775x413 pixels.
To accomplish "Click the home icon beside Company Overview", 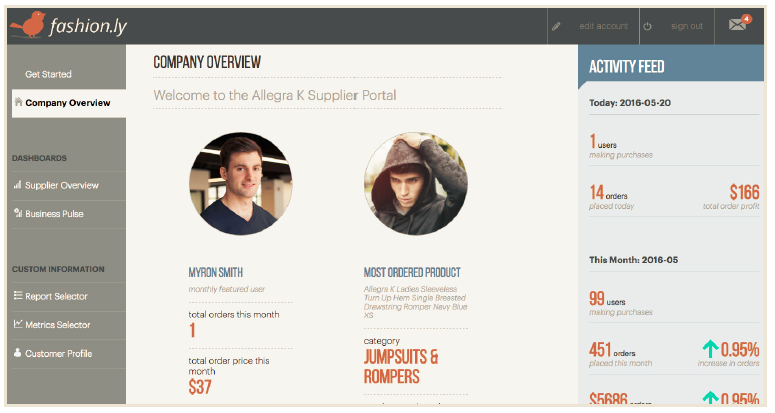I will point(18,102).
